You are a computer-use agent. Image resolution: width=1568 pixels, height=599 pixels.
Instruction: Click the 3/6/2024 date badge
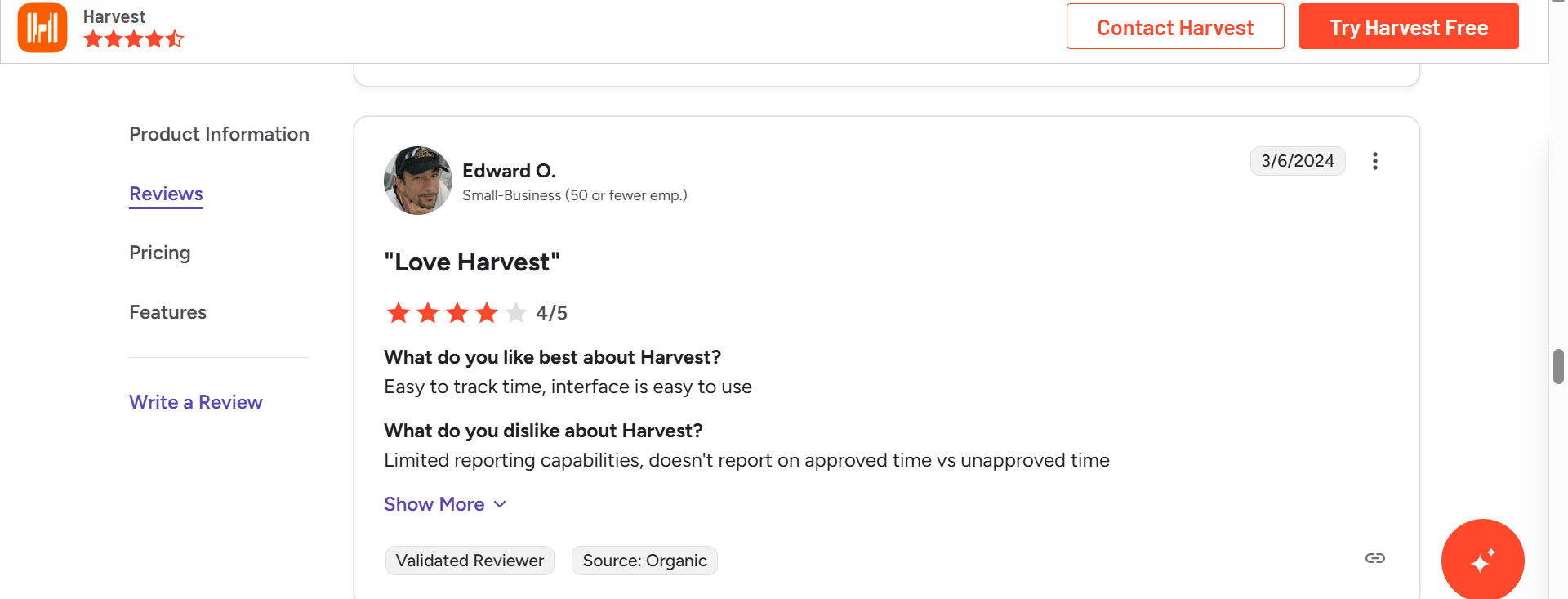click(x=1298, y=161)
